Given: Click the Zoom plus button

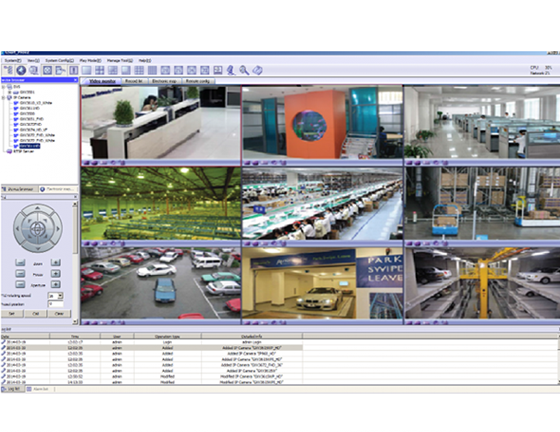Looking at the screenshot, I should coord(55,263).
